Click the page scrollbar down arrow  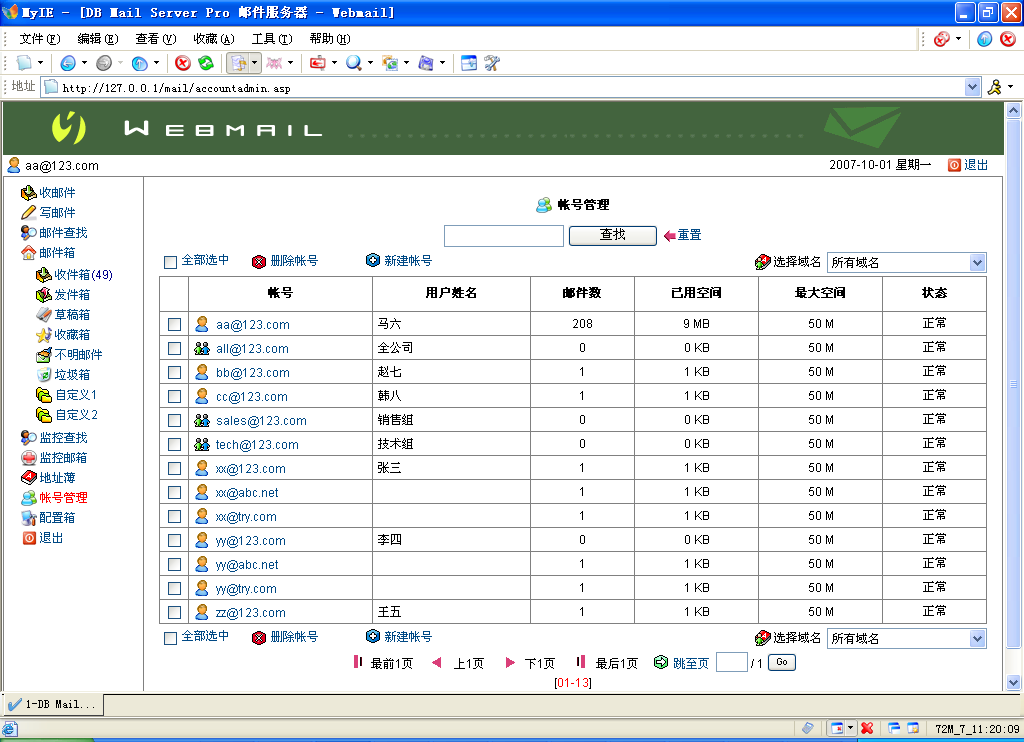[1013, 683]
